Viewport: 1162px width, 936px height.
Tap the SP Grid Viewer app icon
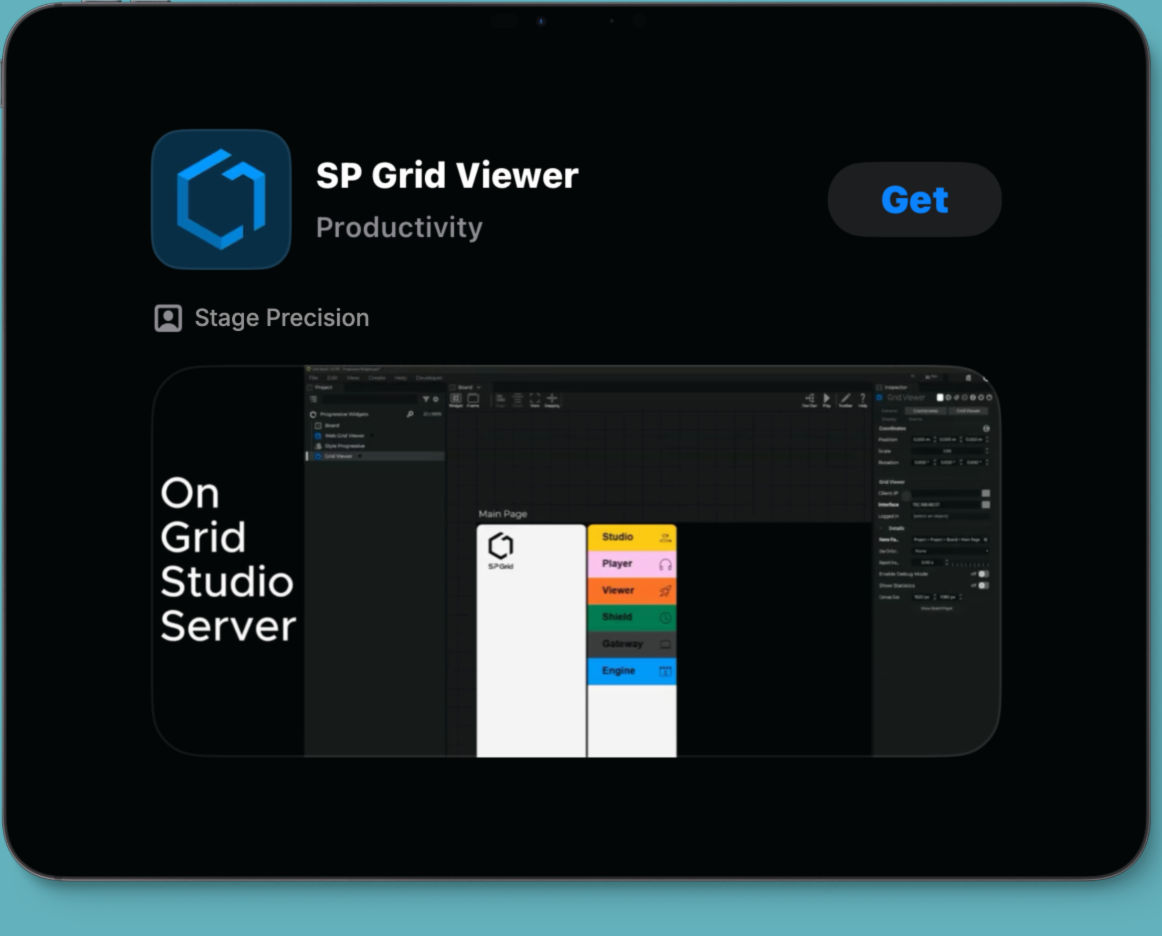coord(221,199)
